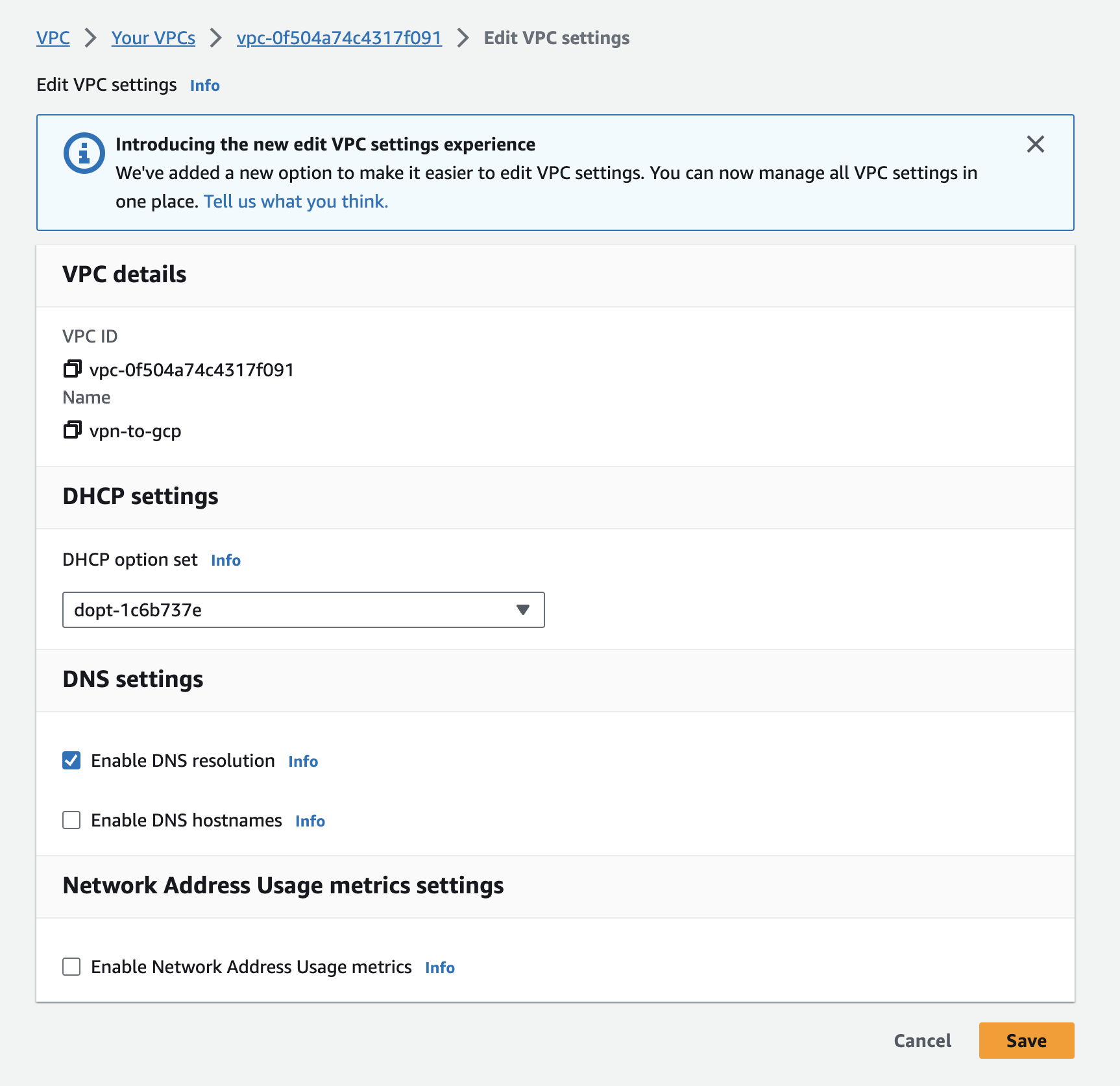The width and height of the screenshot is (1120, 1086).
Task: Cancel editing the VPC settings
Action: (x=921, y=1040)
